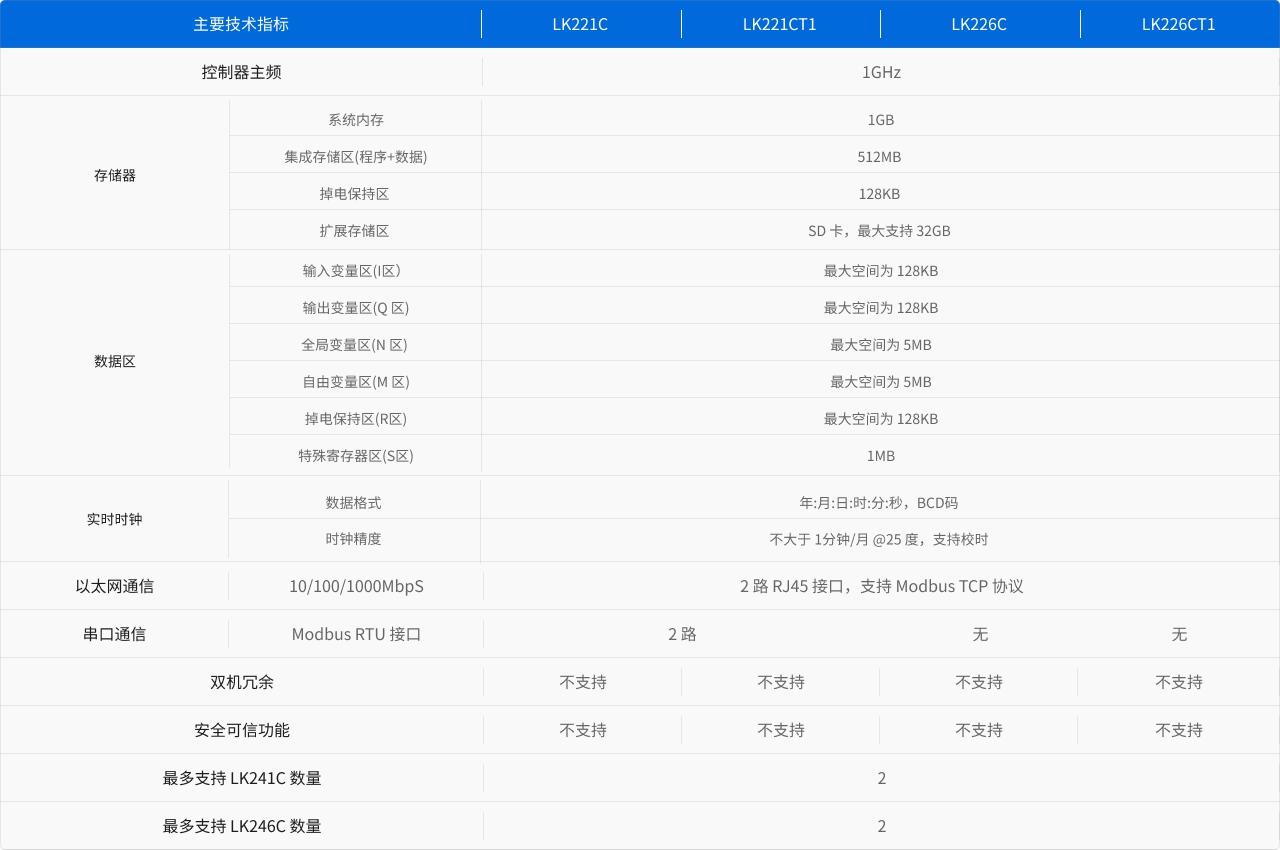The height and width of the screenshot is (850, 1280).
Task: Click '不大于 1分钟/月 @25 度，支持校时' value
Action: pyautogui.click(x=879, y=539)
